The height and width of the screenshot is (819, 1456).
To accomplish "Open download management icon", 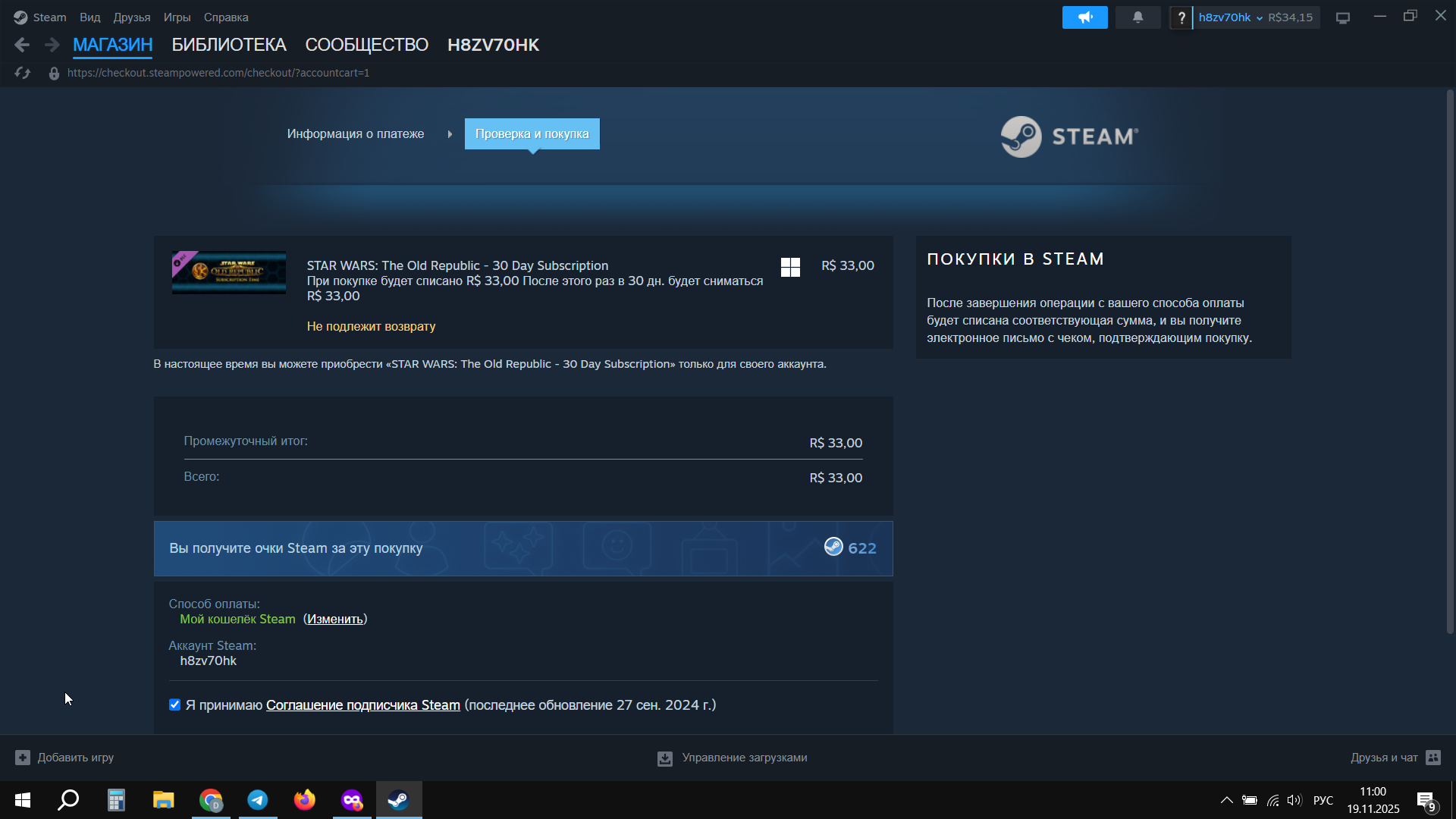I will click(665, 758).
